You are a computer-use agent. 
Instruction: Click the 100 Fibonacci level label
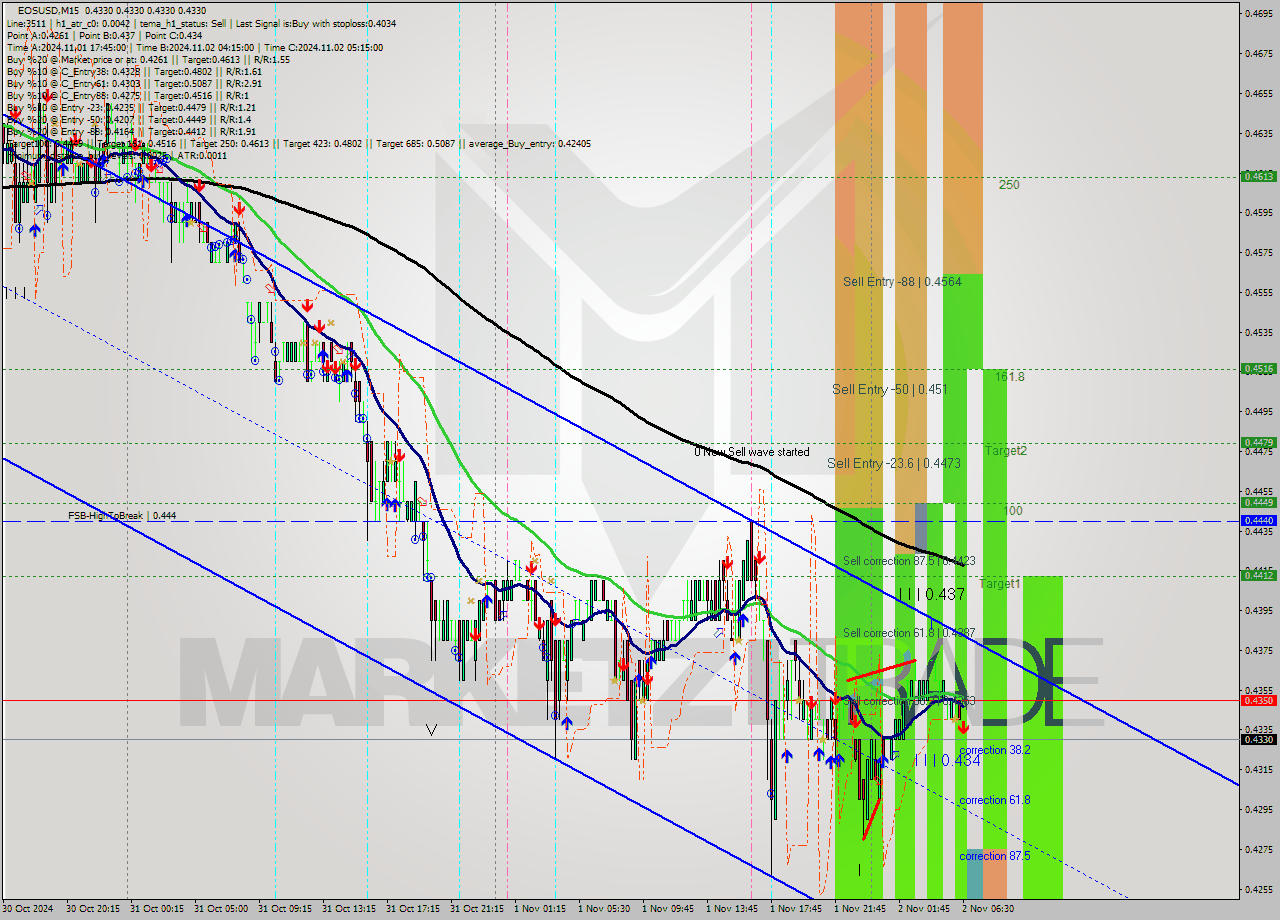(x=1013, y=511)
